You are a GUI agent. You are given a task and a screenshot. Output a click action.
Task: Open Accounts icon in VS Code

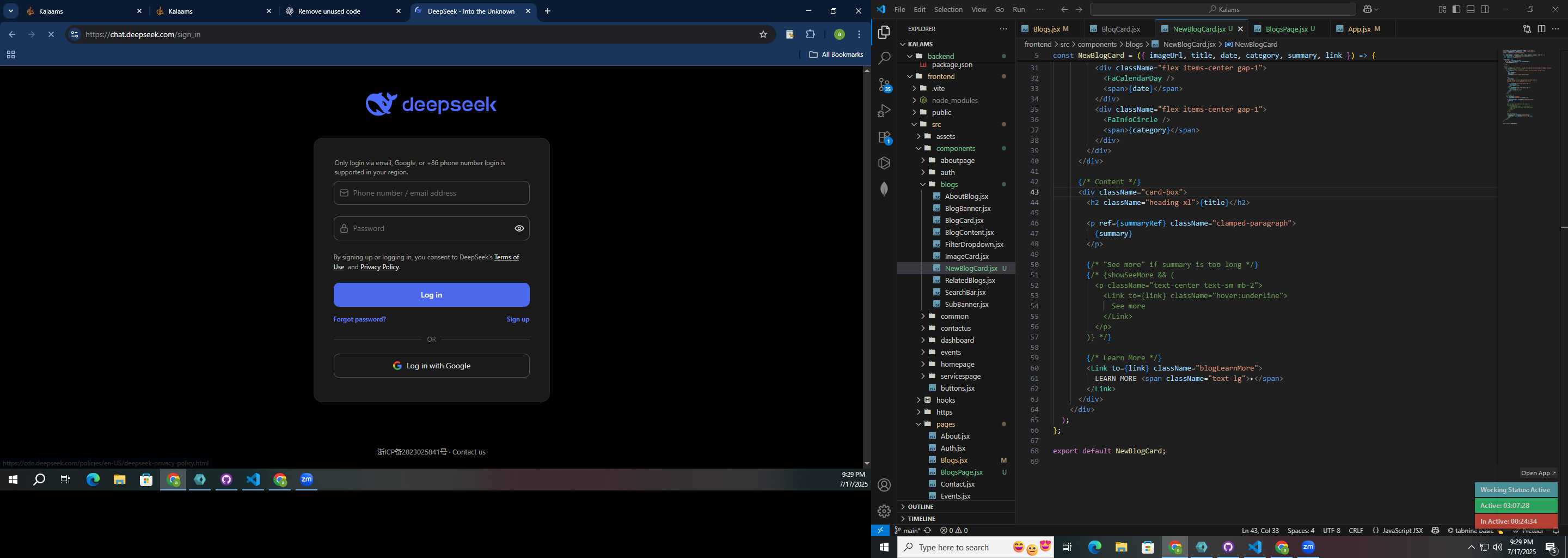[x=884, y=485]
